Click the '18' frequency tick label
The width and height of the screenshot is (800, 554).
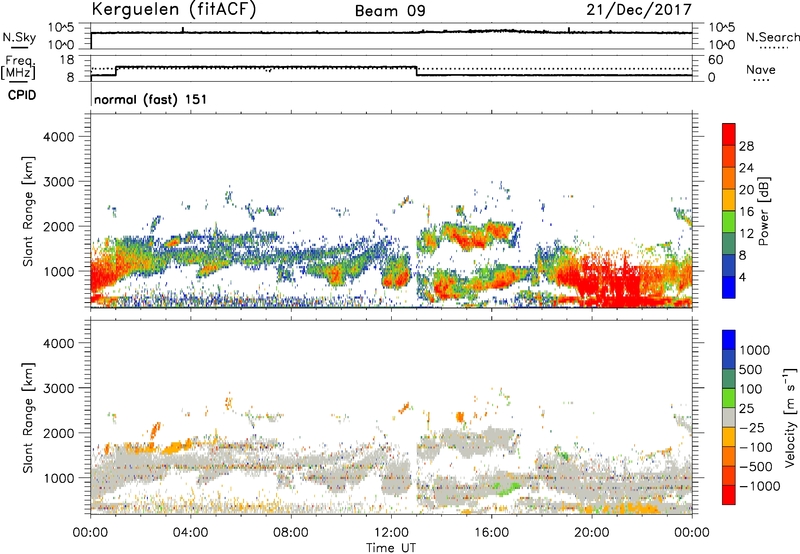[x=67, y=60]
